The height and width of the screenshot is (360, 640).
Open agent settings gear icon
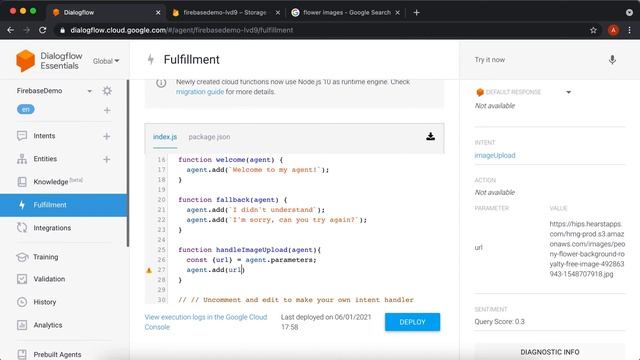pos(107,91)
